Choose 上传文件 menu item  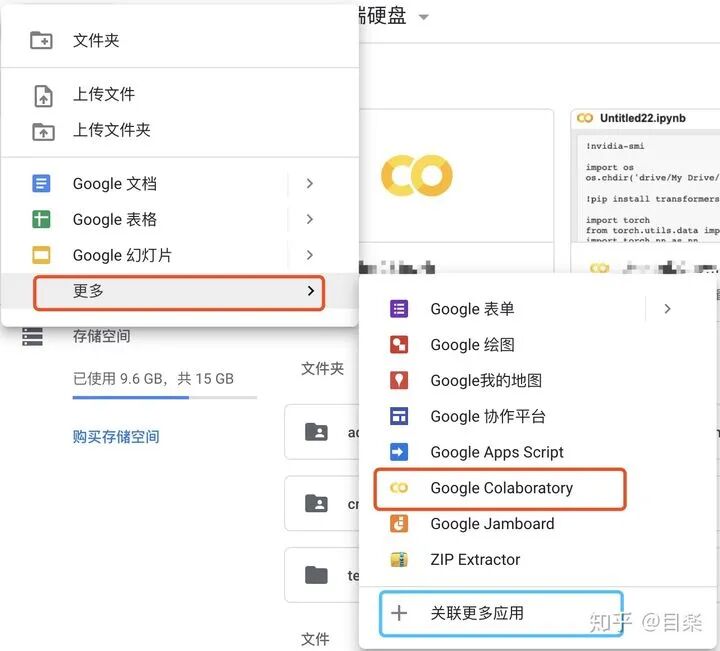pos(180,95)
